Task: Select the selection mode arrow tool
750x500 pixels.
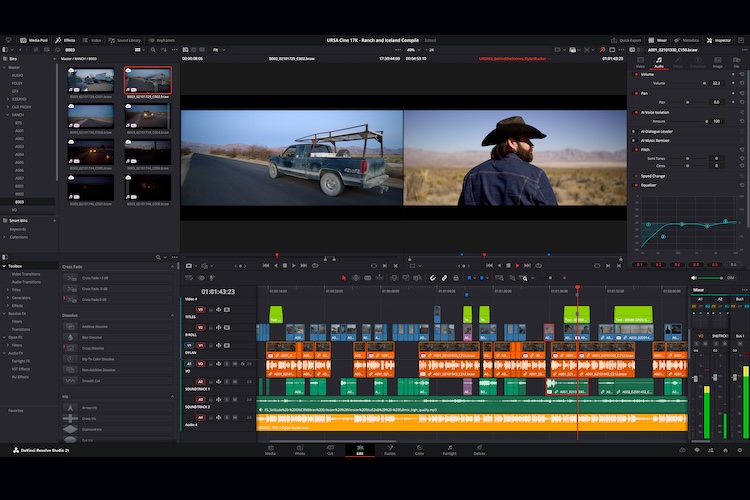Action: point(343,278)
